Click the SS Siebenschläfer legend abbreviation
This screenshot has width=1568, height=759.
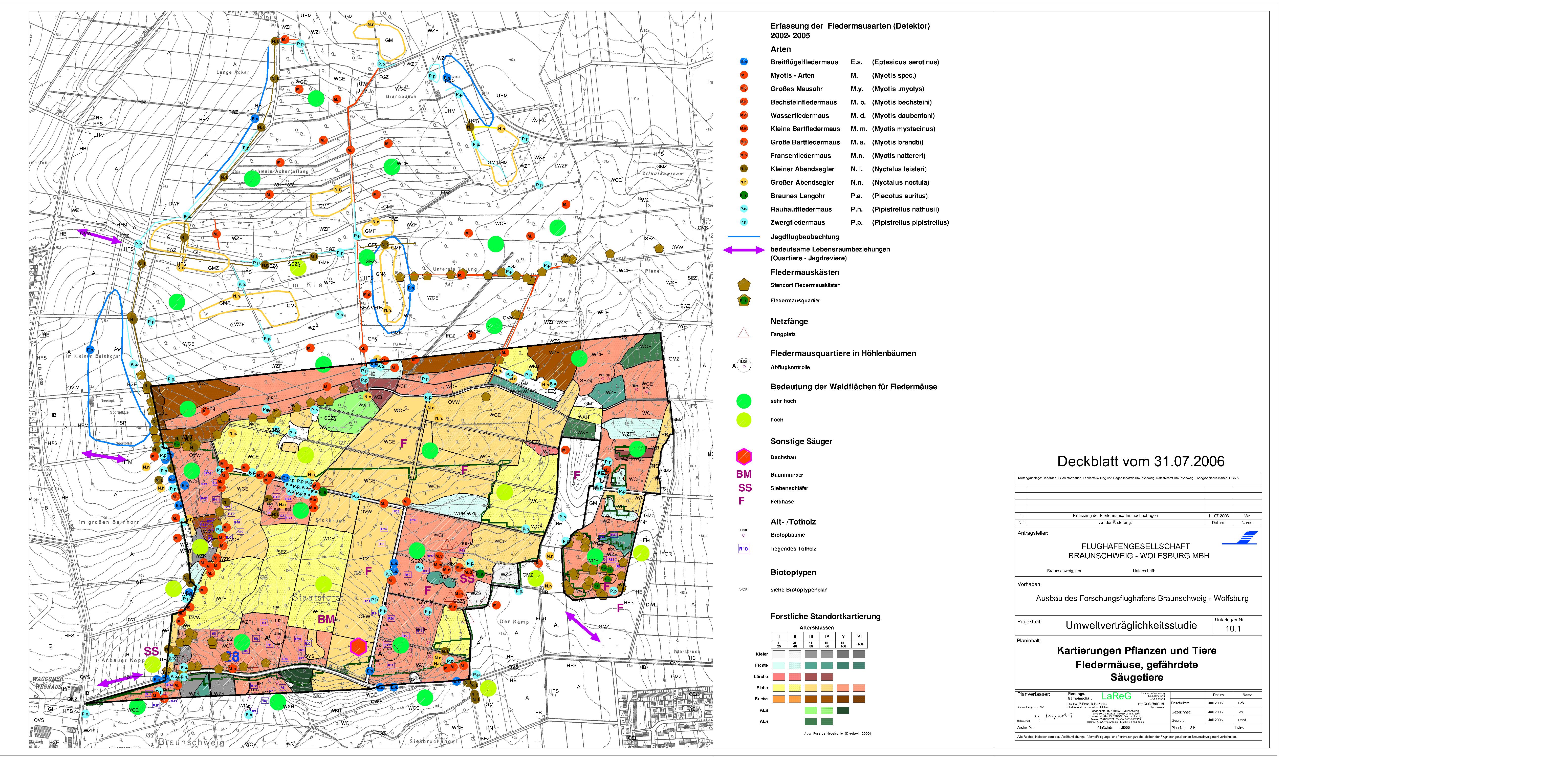pos(745,488)
